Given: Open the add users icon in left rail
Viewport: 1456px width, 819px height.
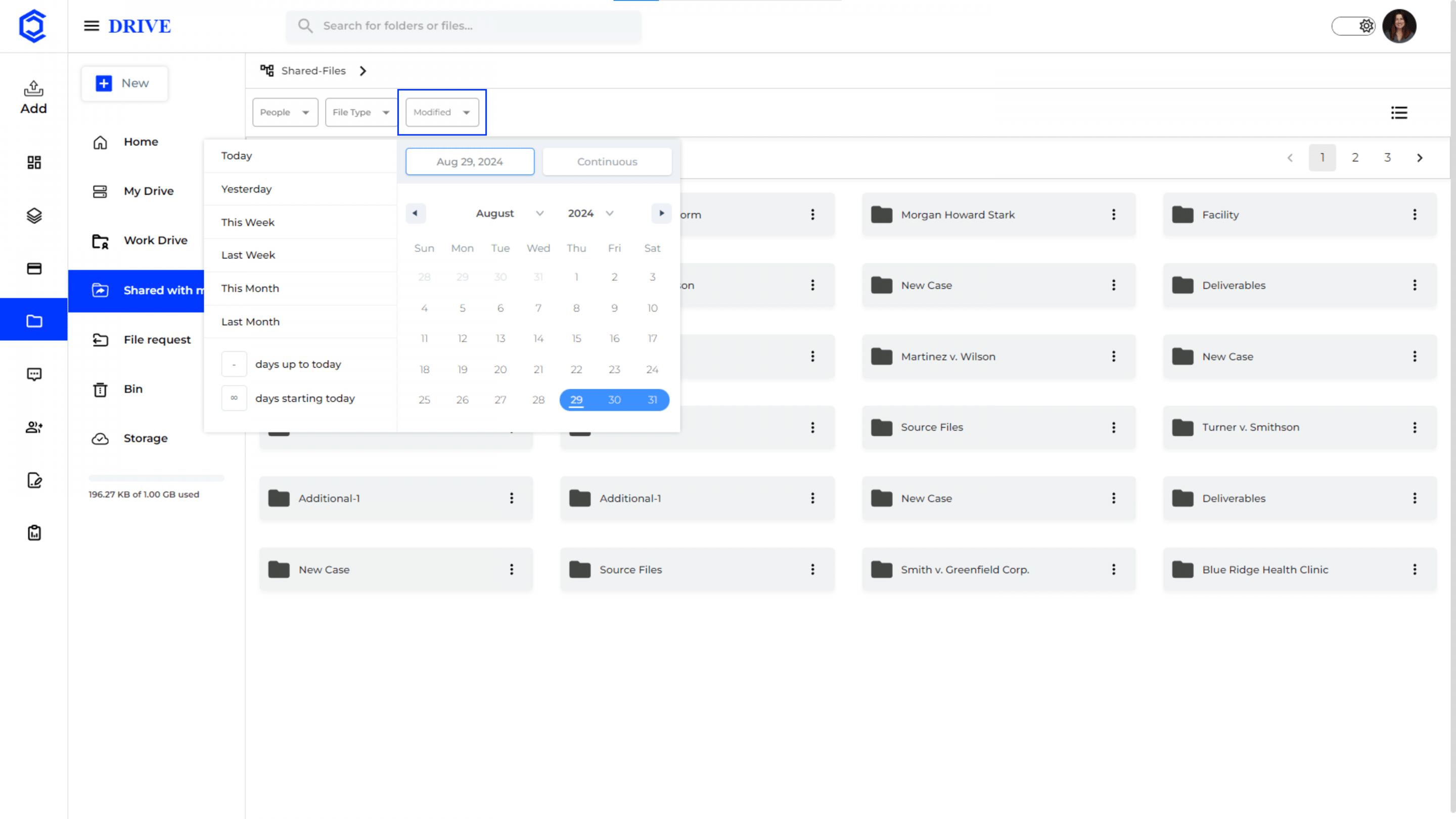Looking at the screenshot, I should (34, 427).
